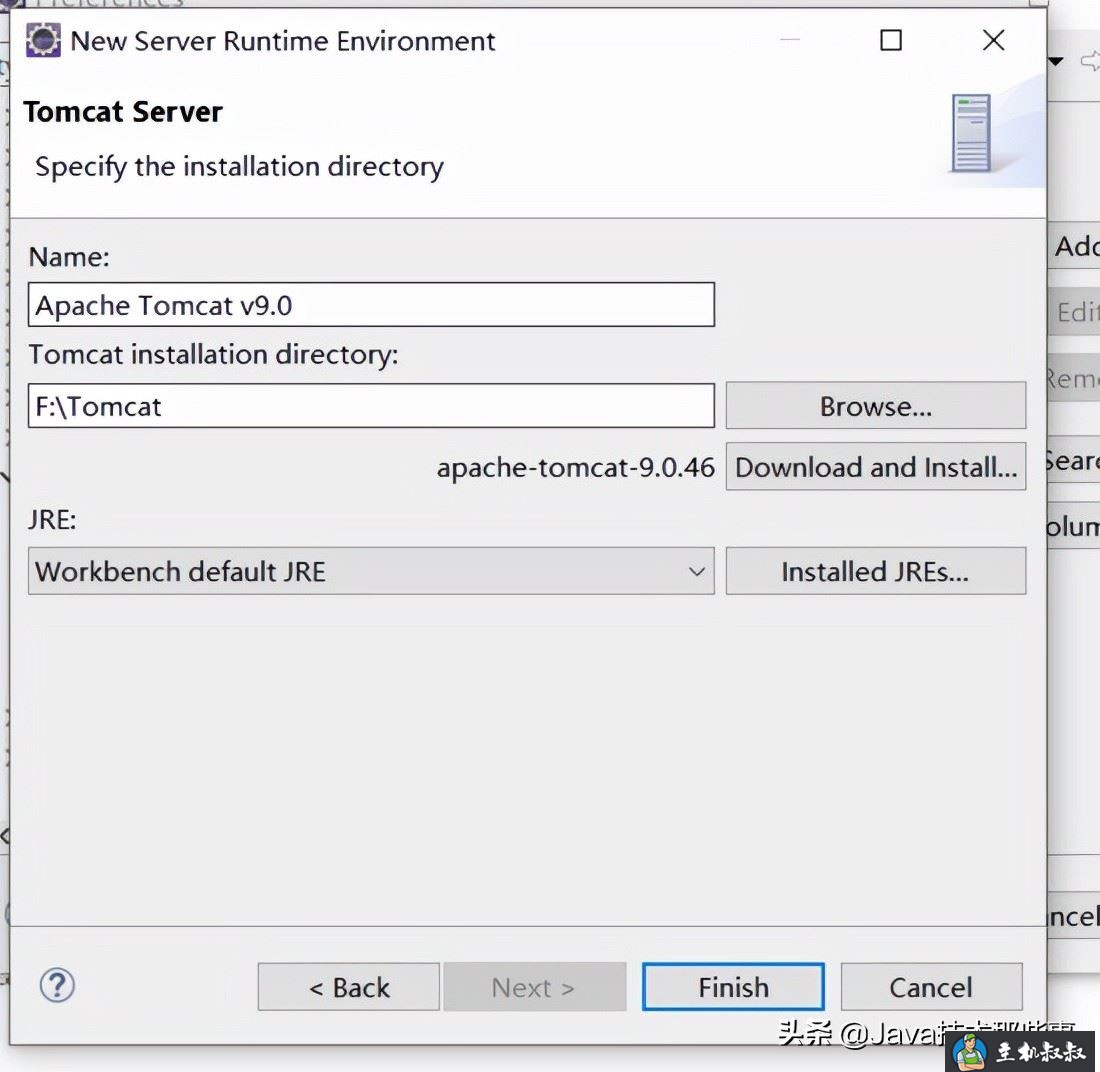
Task: Click the Tomcat installation directory field
Action: 371,406
